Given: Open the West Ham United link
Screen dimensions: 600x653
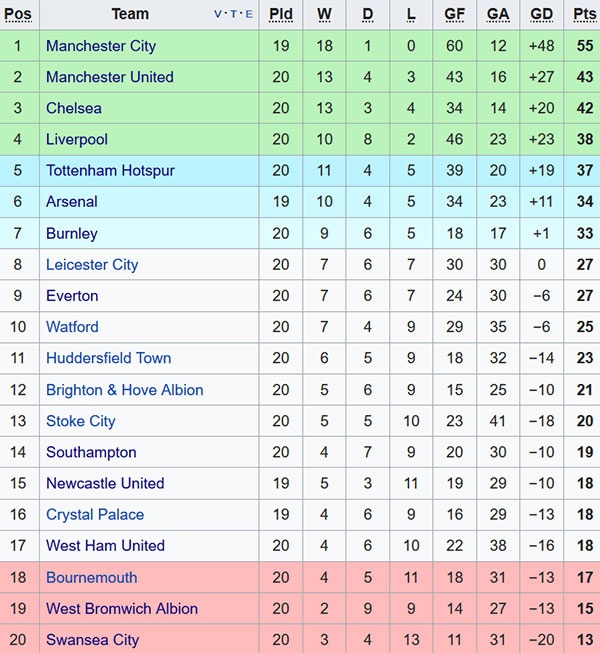Looking at the screenshot, I should point(105,546).
